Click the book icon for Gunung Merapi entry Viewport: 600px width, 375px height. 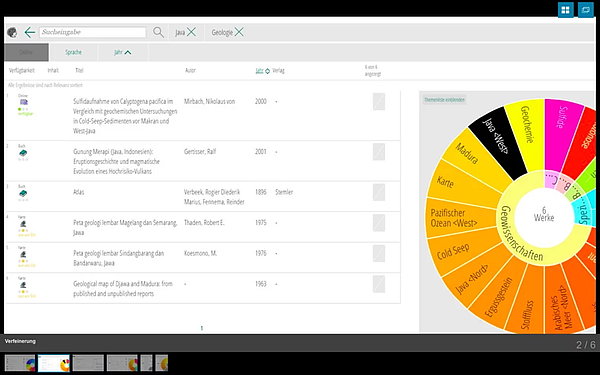[23, 153]
